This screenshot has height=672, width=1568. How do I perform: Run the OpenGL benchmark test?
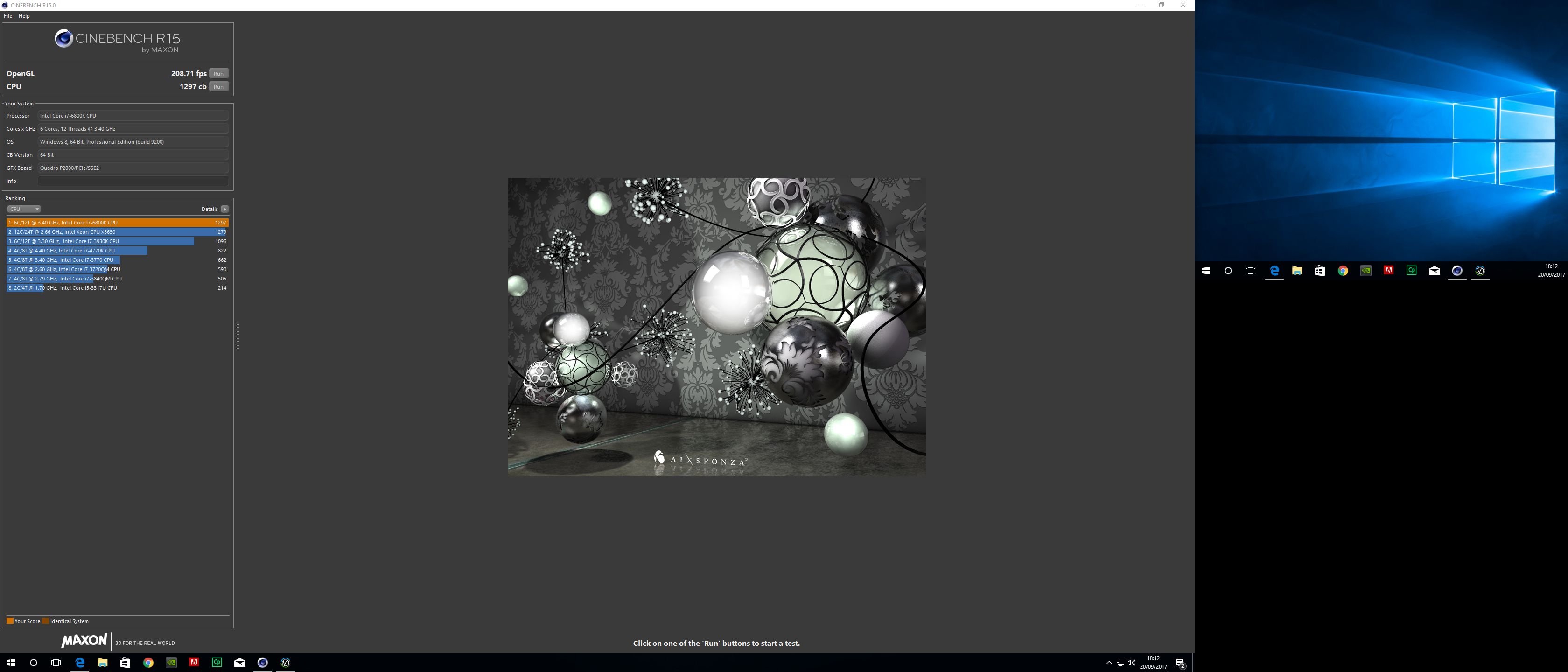click(218, 74)
